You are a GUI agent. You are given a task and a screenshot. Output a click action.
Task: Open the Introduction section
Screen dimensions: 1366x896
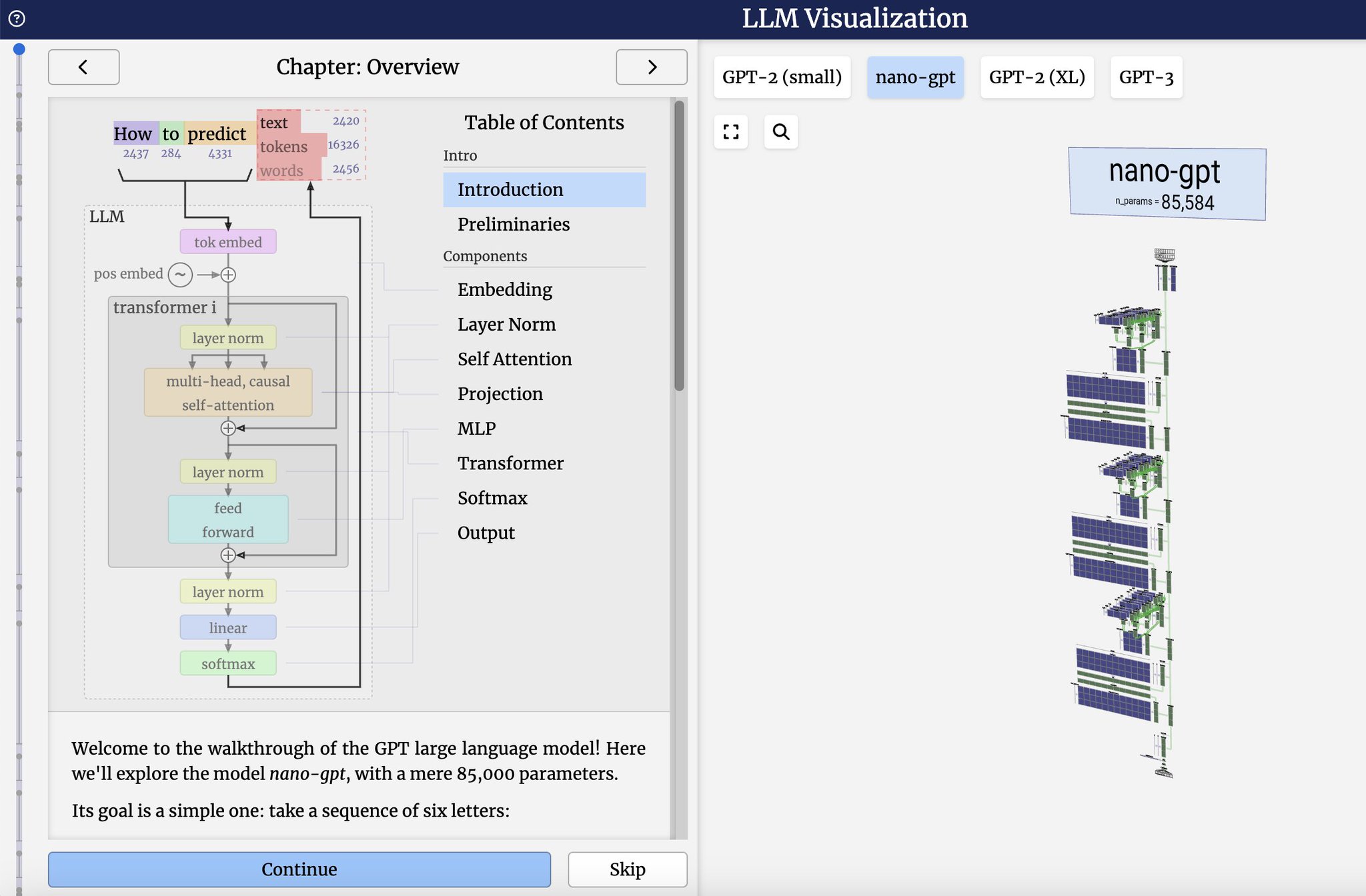(544, 189)
